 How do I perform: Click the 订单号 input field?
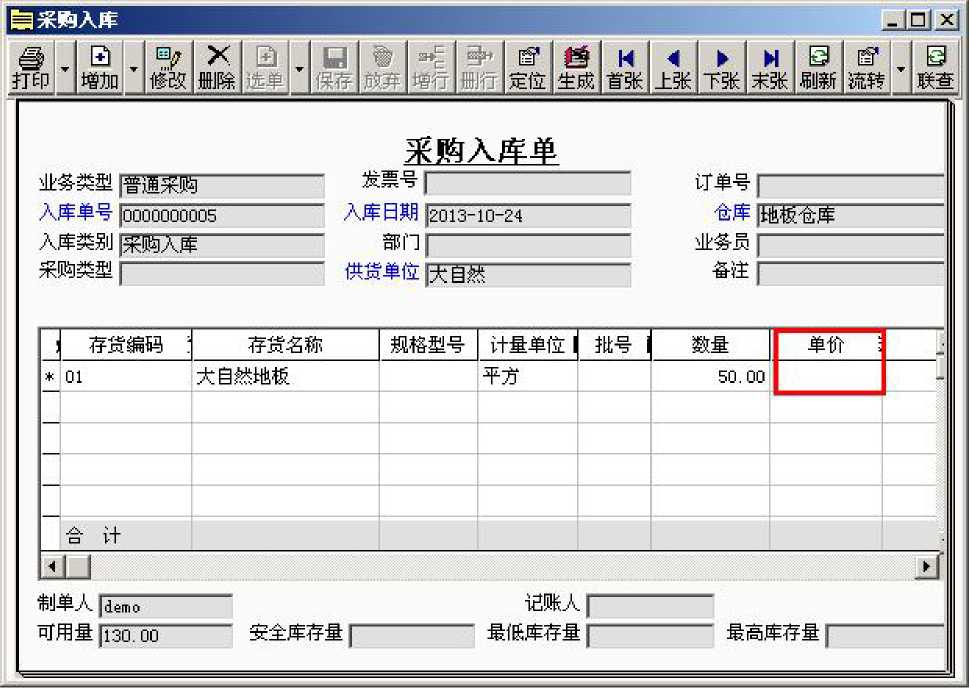click(851, 185)
